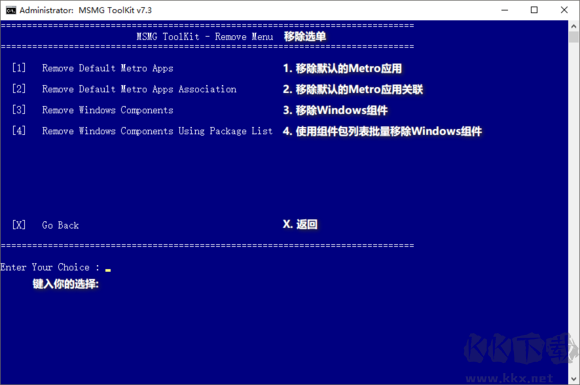
Task: Click the vertical scrollbar track below thumb
Action: click(573, 207)
